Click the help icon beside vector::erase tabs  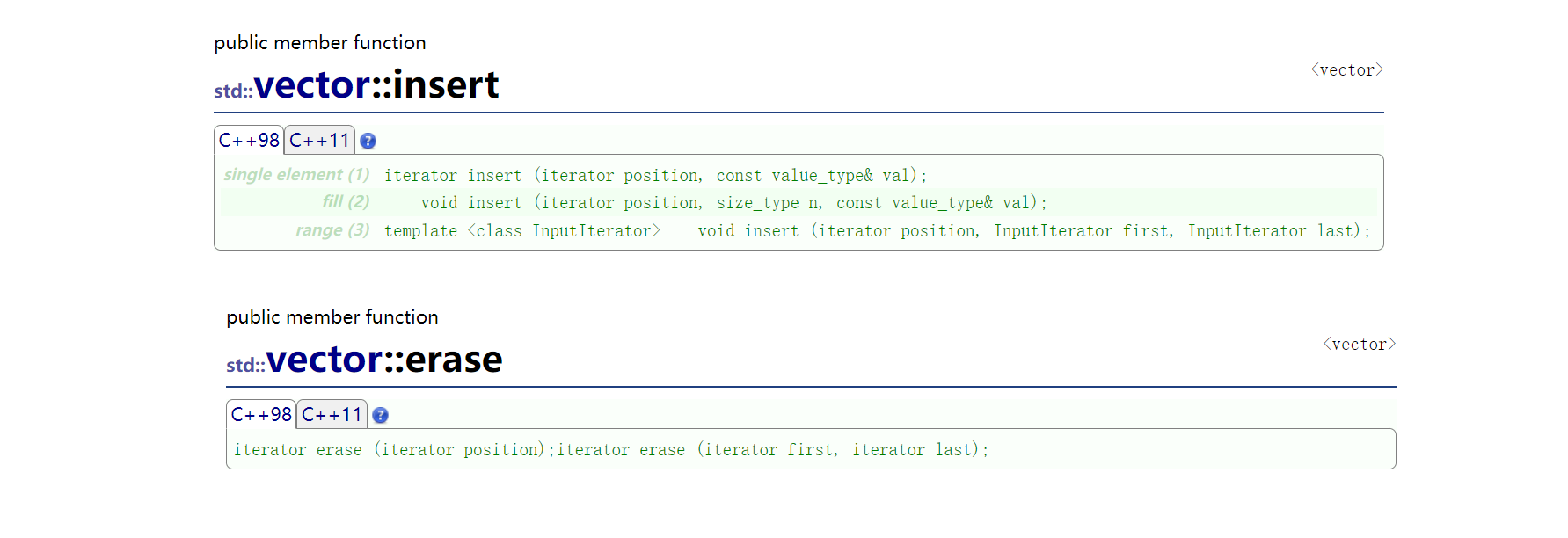[x=381, y=415]
